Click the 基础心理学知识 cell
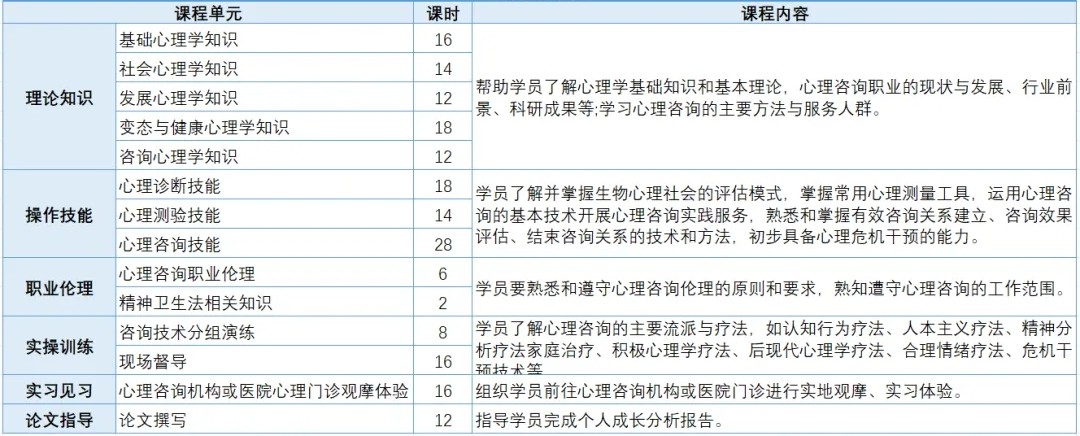The height and width of the screenshot is (436, 1080). click(x=179, y=40)
